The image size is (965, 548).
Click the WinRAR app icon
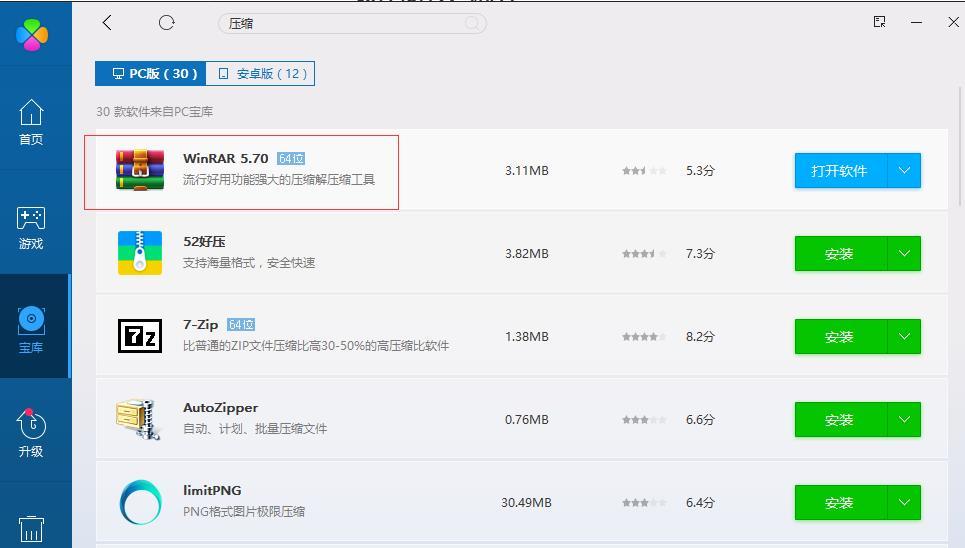click(140, 170)
